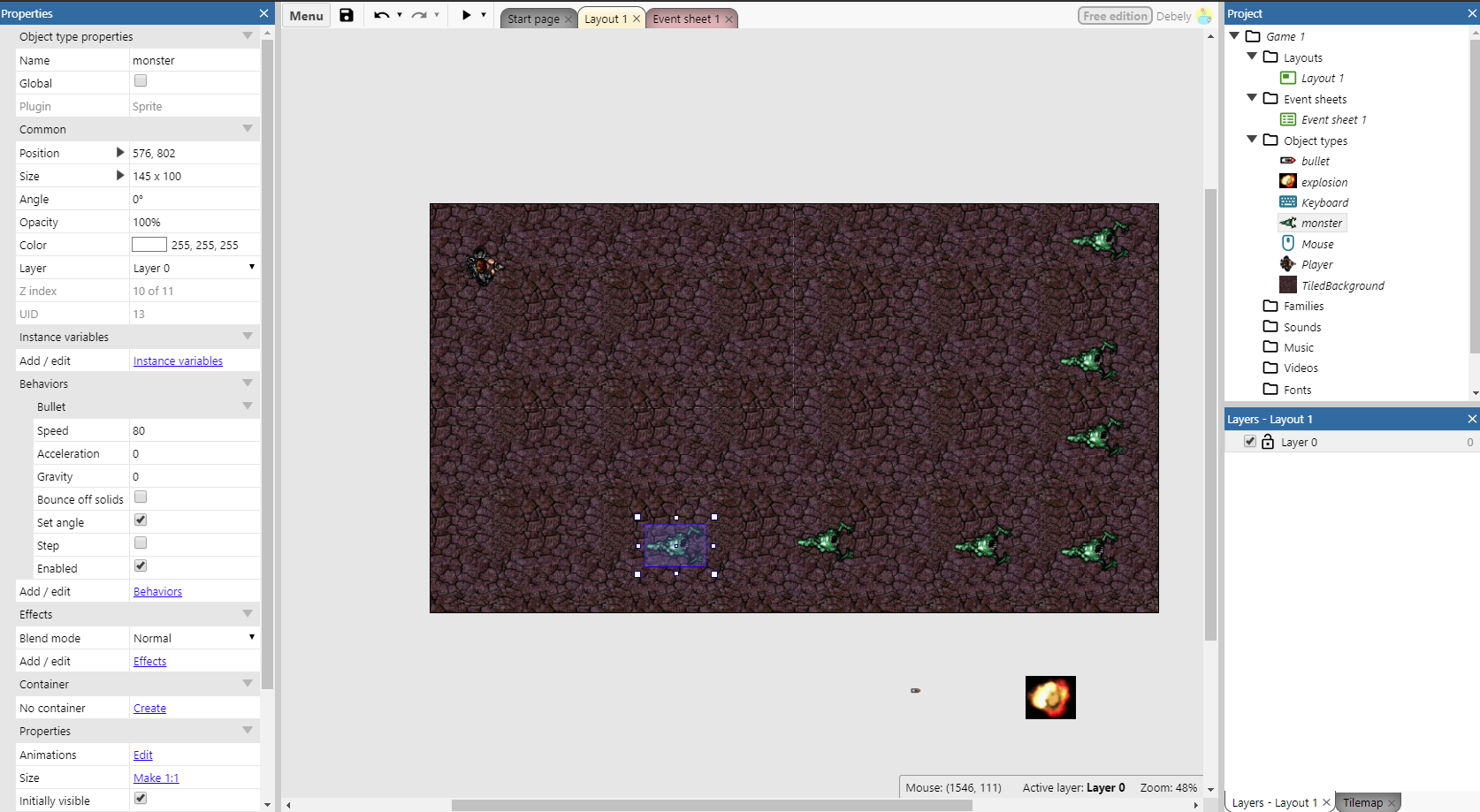
Task: Open the Blend mode dropdown
Action: (194, 637)
